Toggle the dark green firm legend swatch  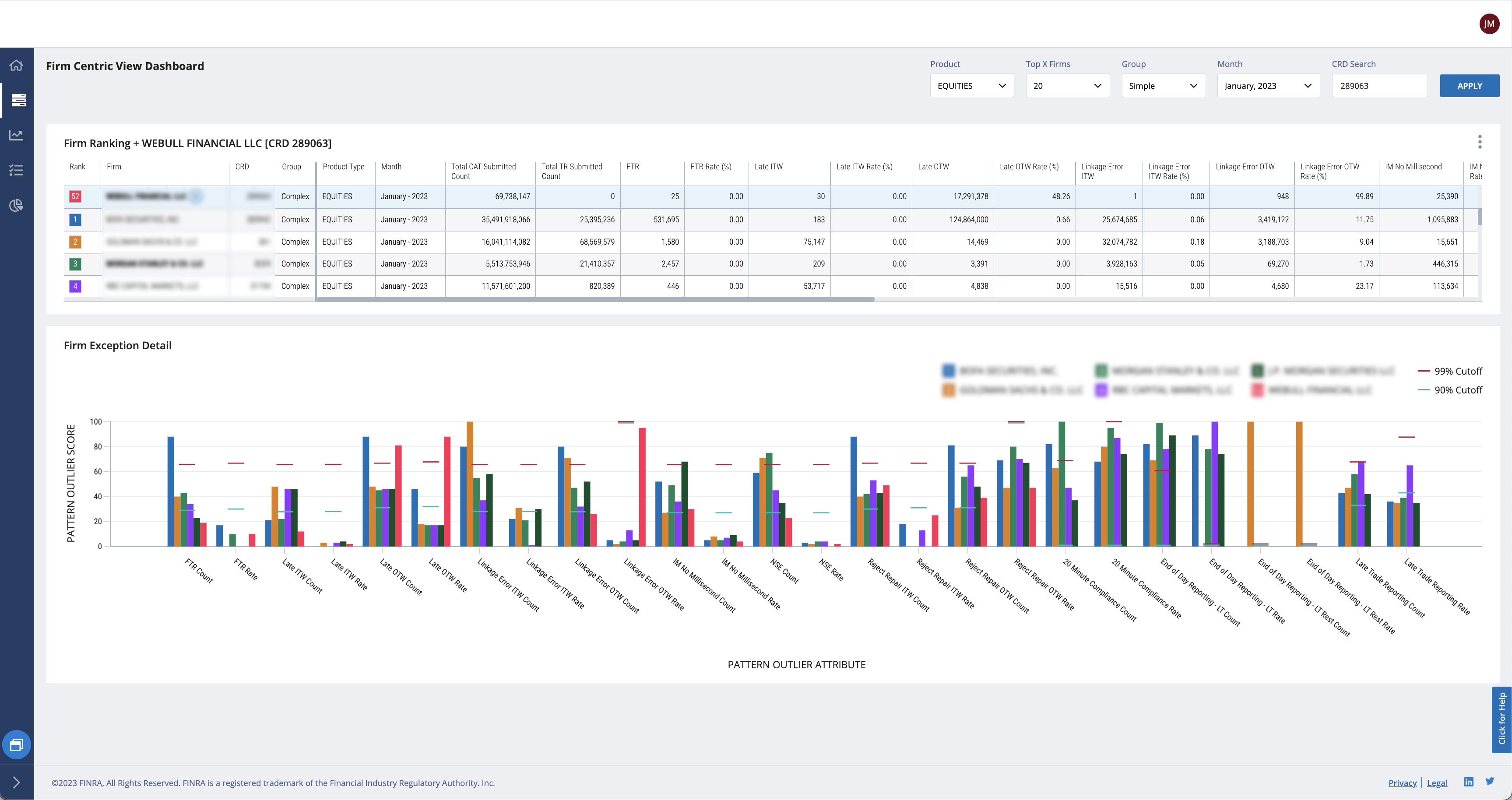(x=1257, y=371)
